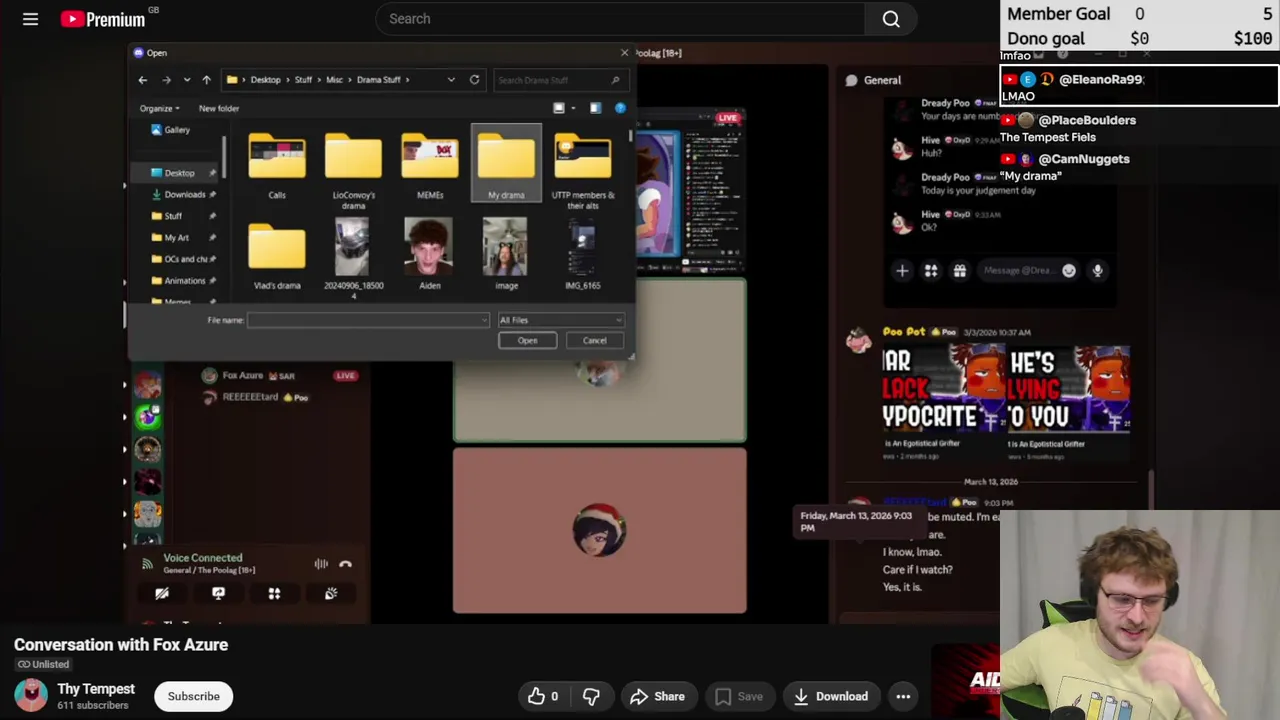Cancel the Open dialog
Viewport: 1280px width, 720px height.
(x=594, y=341)
